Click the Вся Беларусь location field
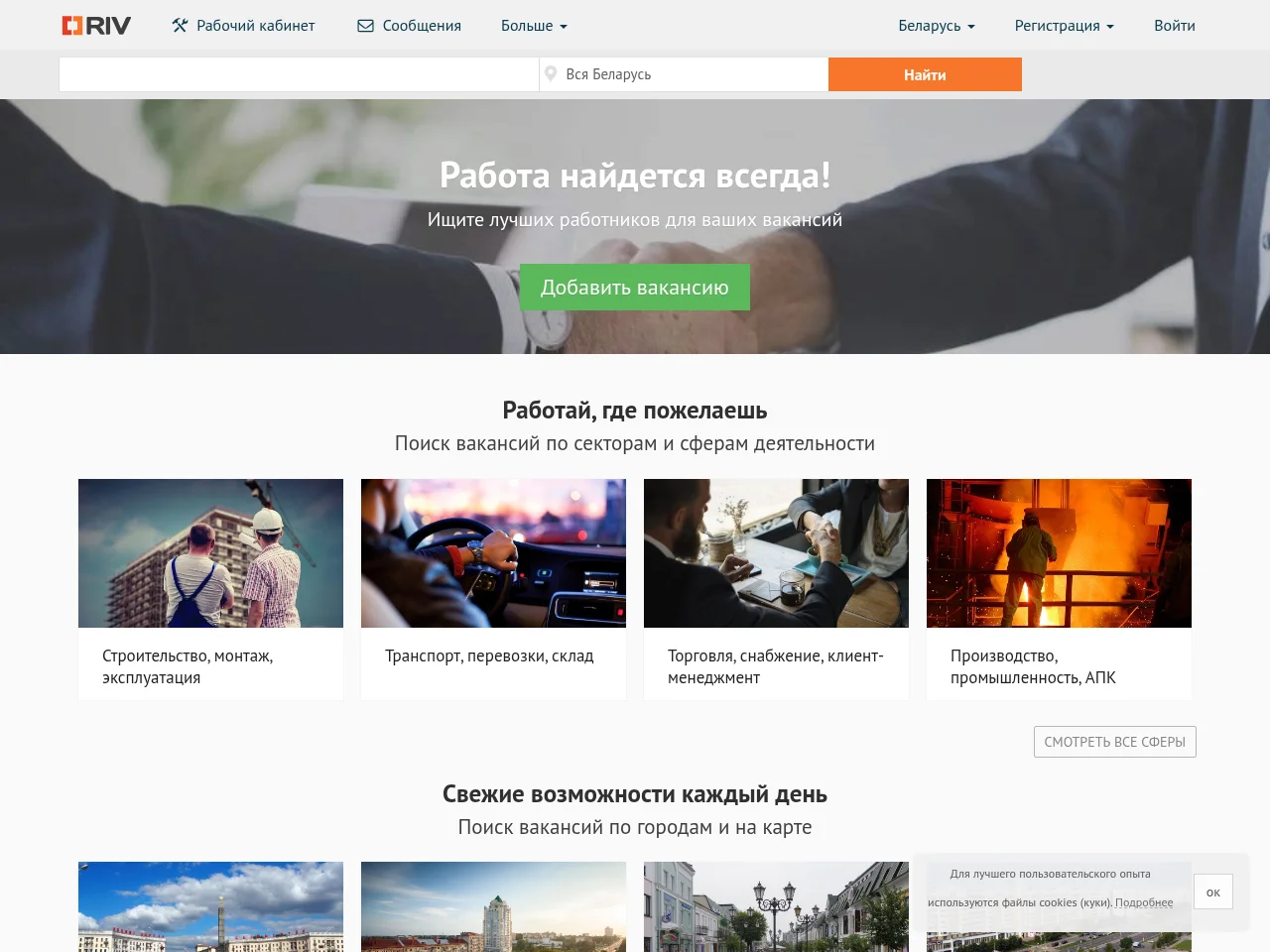This screenshot has width=1270, height=952. pyautogui.click(x=684, y=74)
